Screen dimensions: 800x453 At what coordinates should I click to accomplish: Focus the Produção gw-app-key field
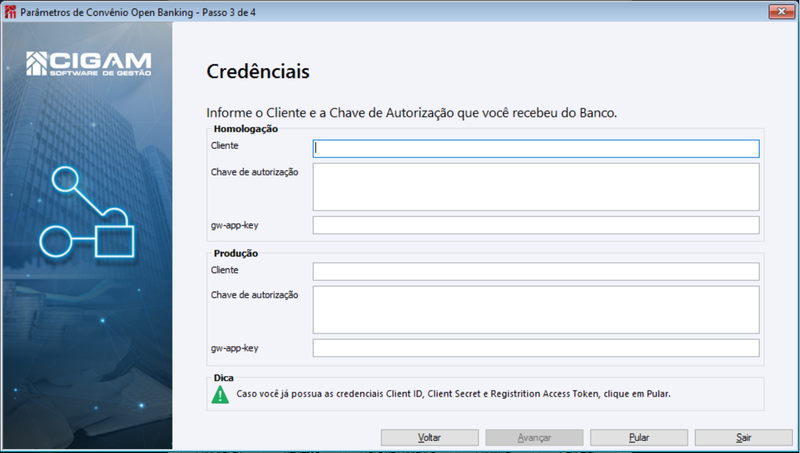click(536, 348)
